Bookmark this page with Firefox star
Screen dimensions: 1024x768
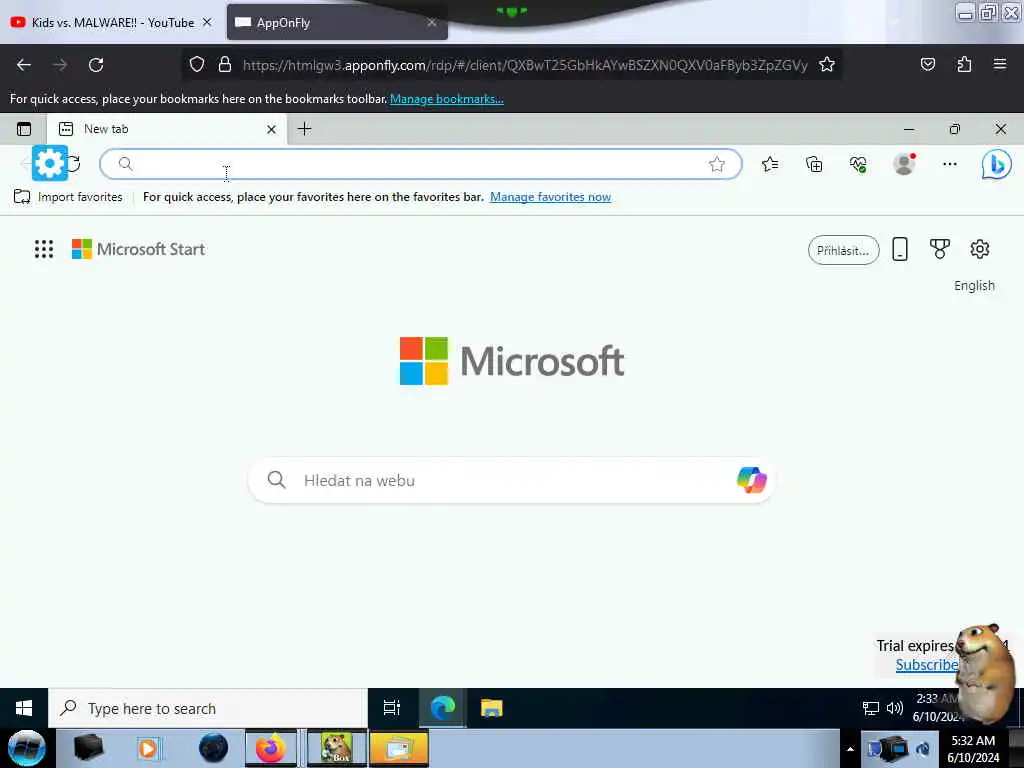click(827, 65)
